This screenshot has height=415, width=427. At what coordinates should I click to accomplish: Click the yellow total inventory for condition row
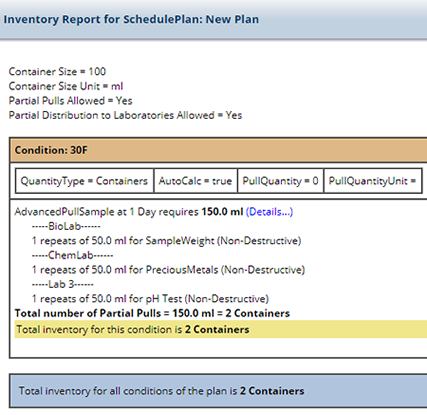(x=221, y=329)
